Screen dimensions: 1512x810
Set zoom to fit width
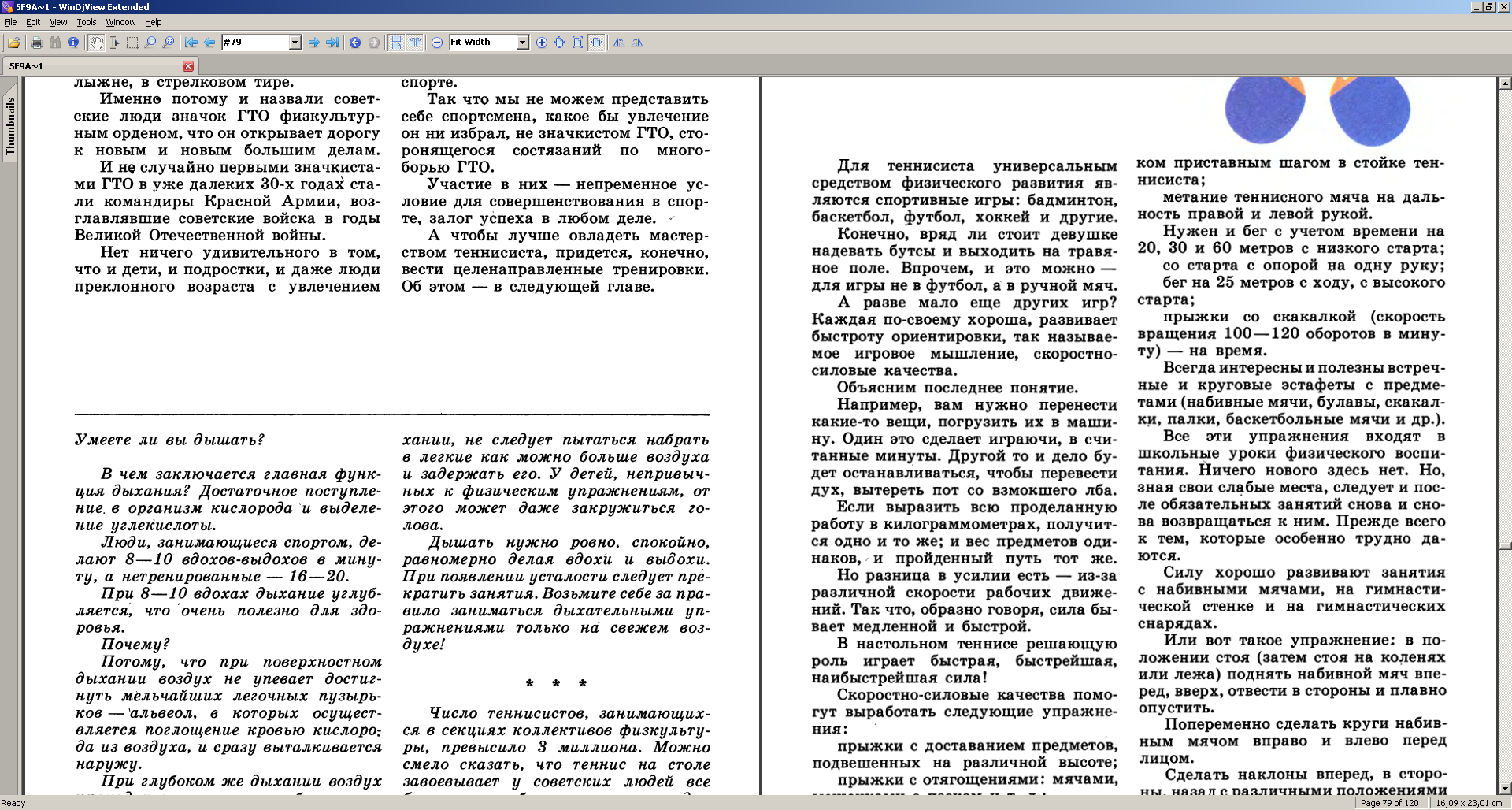(597, 43)
